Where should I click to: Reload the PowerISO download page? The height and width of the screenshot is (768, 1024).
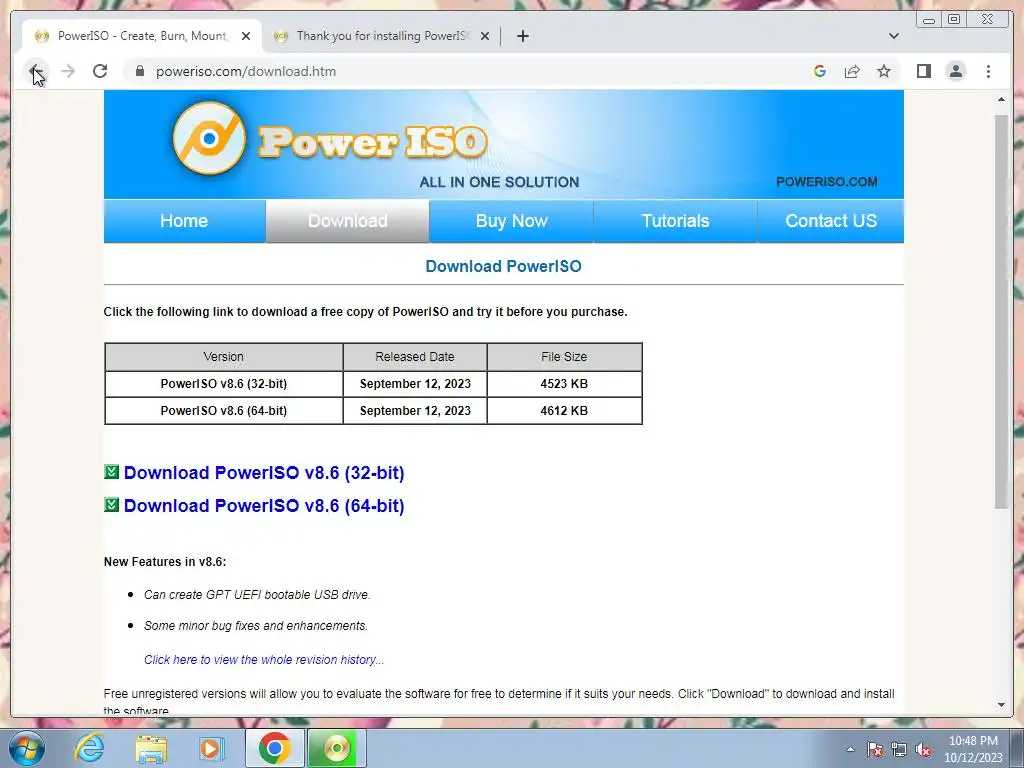coord(100,71)
